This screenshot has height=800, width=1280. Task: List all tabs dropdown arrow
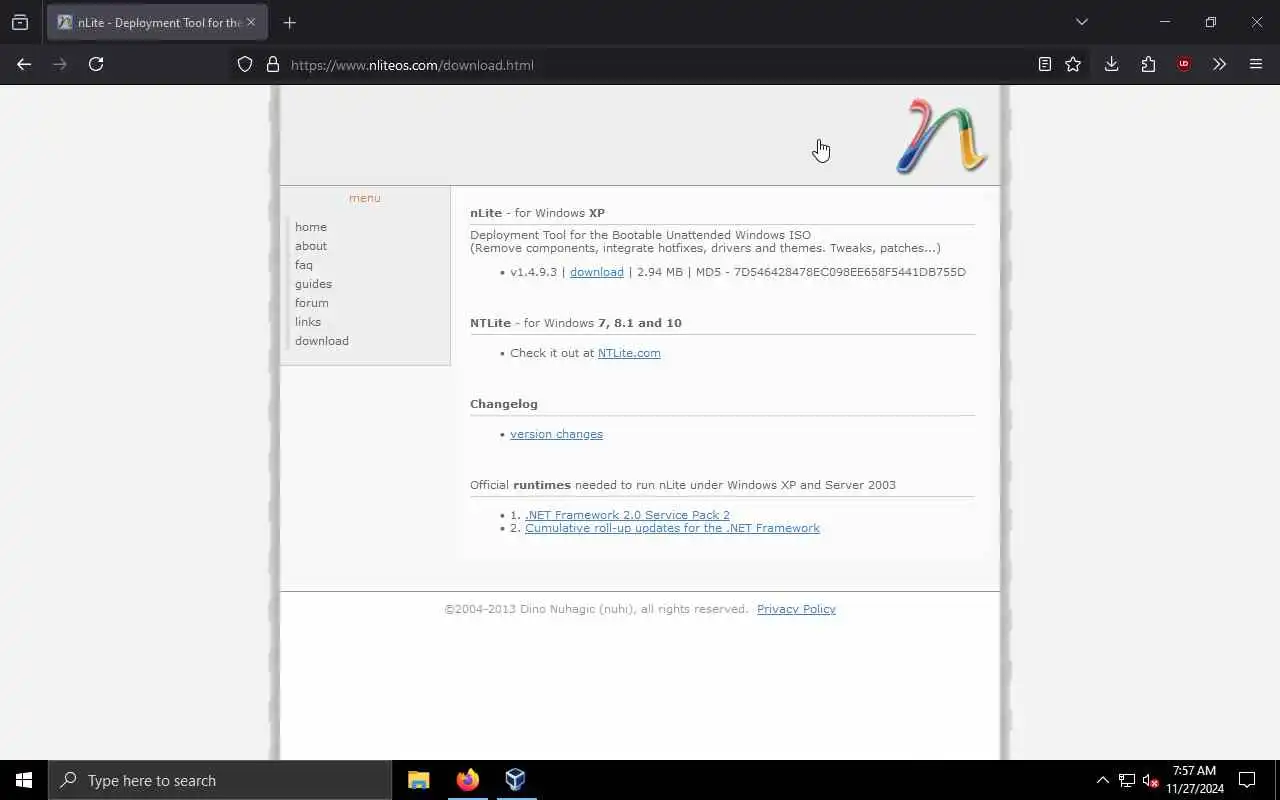(1082, 22)
